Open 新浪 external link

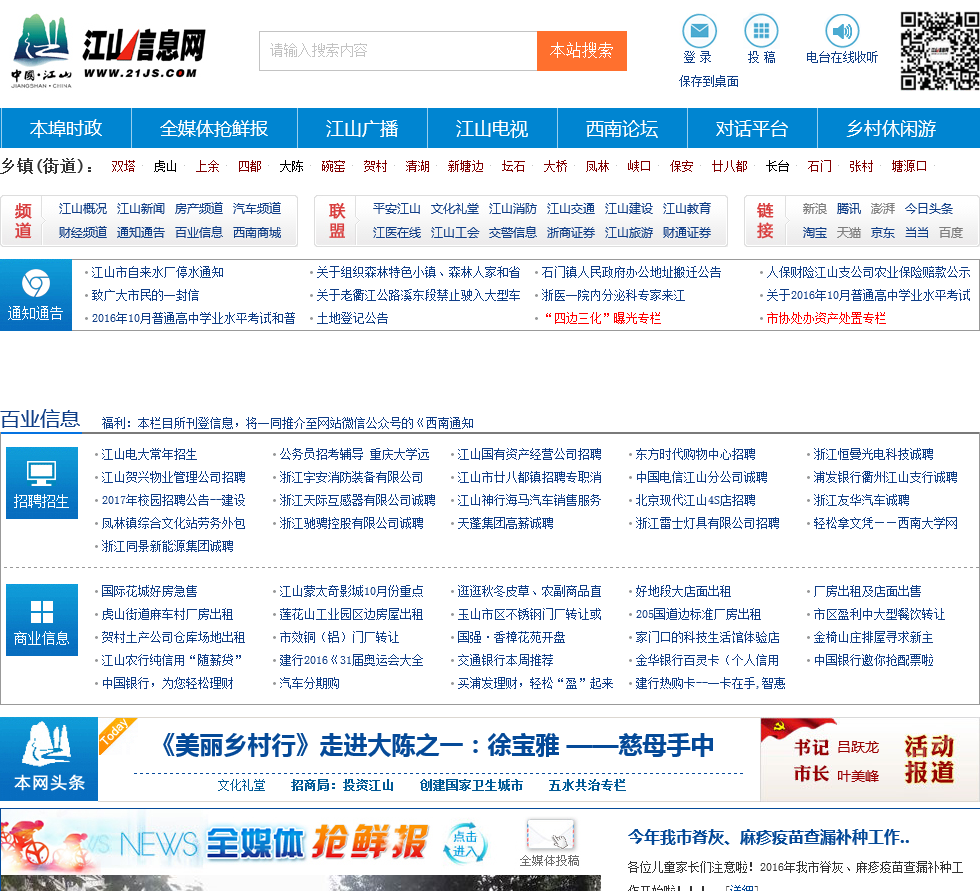click(x=814, y=209)
